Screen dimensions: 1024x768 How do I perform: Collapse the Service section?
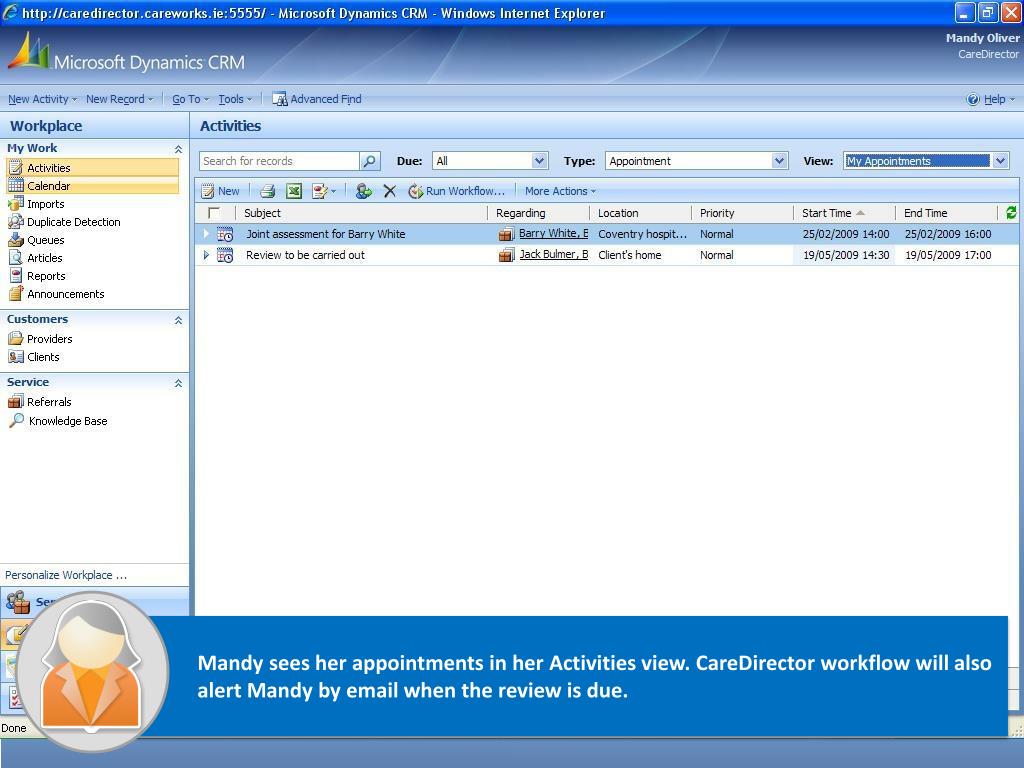(178, 383)
